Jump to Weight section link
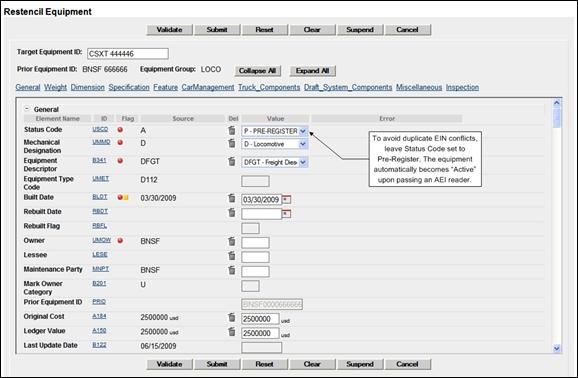Viewport: 578px width, 378px height. (x=55, y=87)
